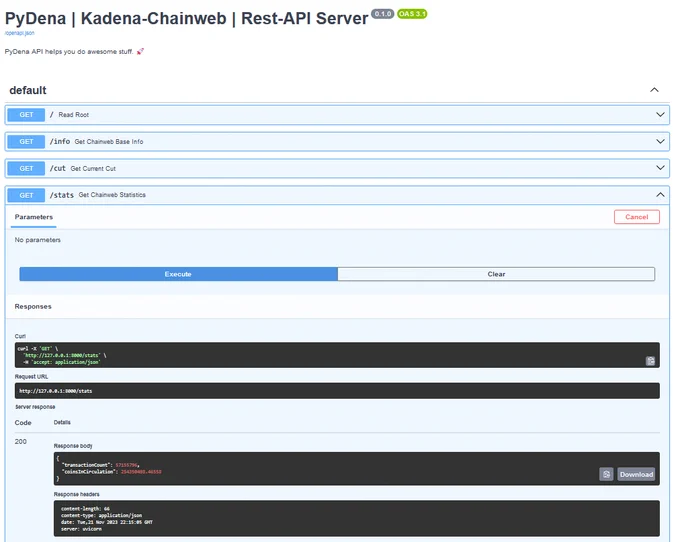Click the 'Get Chainweb Base Info' description
Image resolution: width=680 pixels, height=542 pixels.
(x=109, y=142)
